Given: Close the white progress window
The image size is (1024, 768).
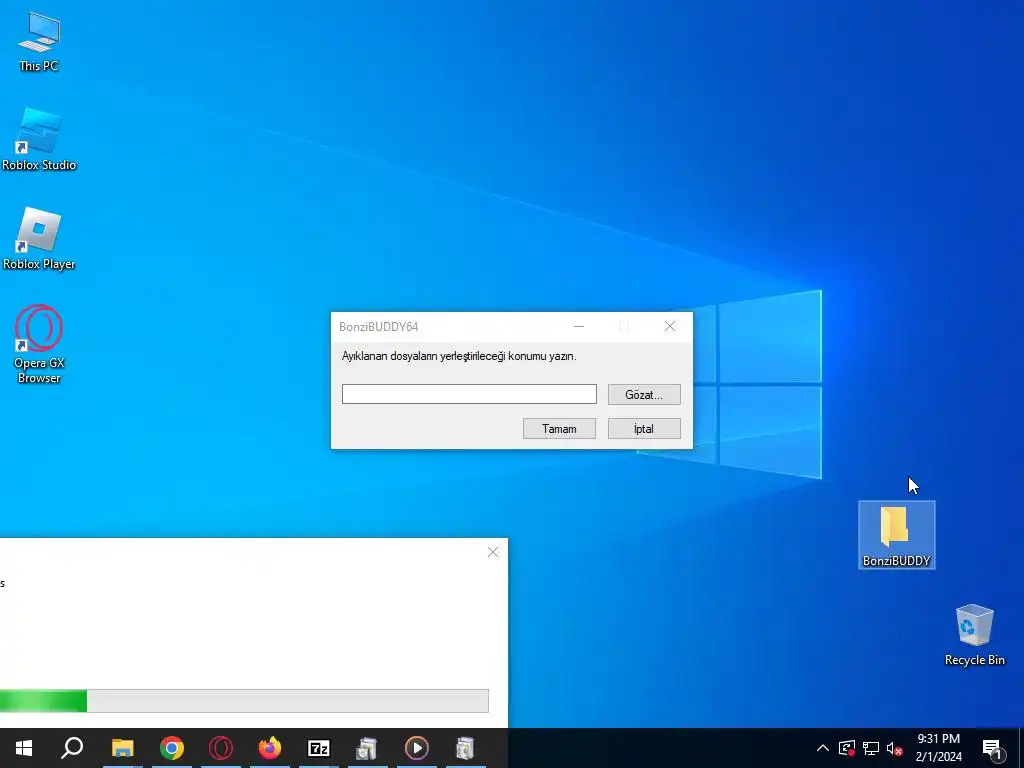Looking at the screenshot, I should click(493, 552).
